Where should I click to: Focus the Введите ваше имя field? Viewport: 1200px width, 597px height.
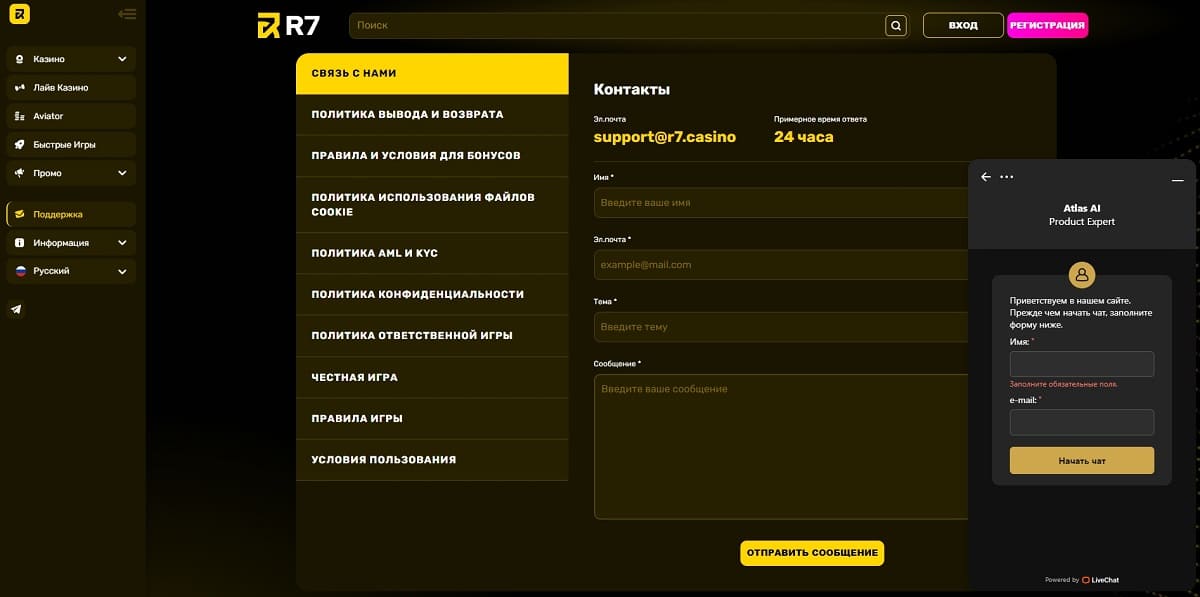coord(781,203)
